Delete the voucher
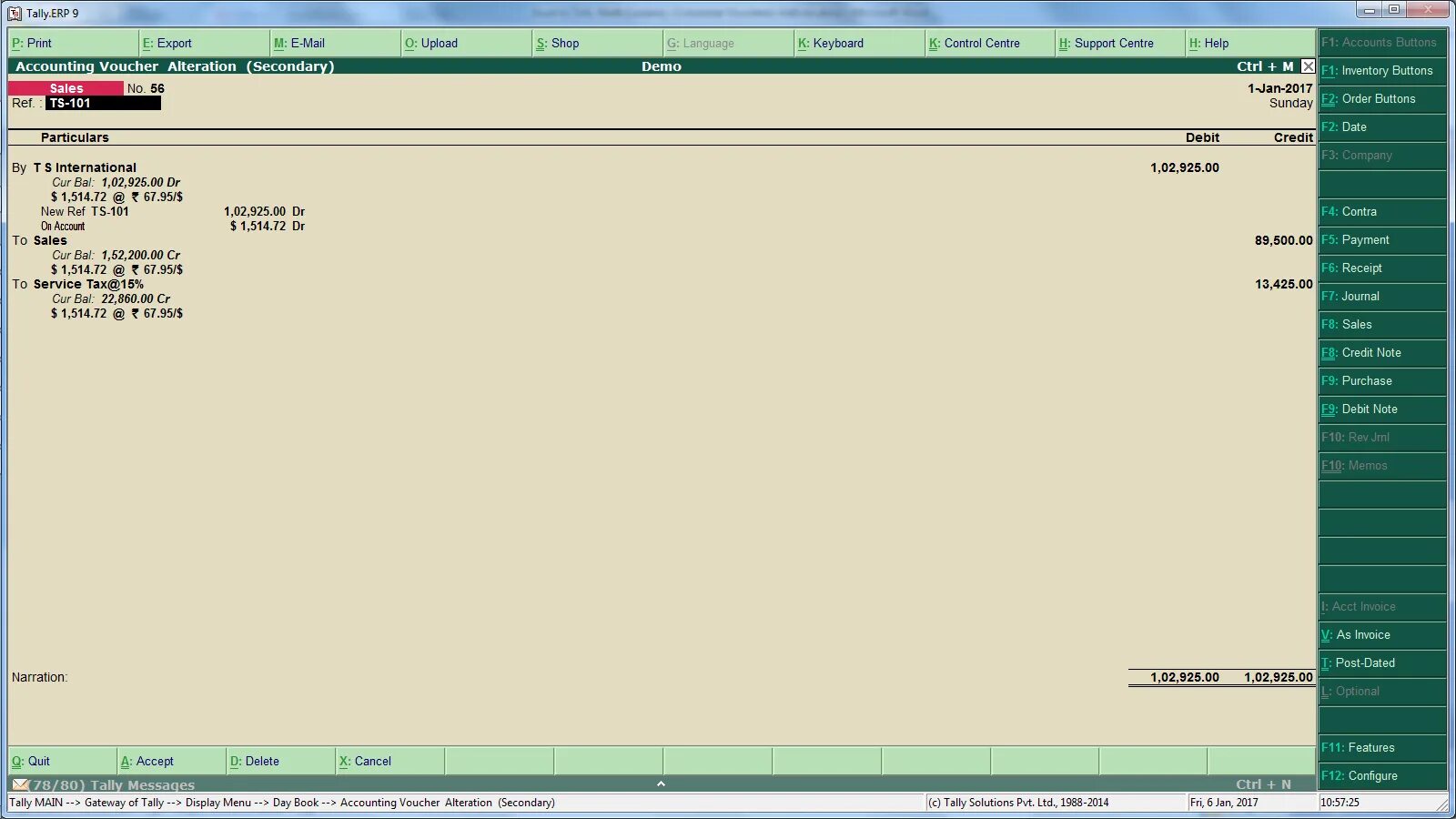The width and height of the screenshot is (1456, 819). (x=281, y=762)
